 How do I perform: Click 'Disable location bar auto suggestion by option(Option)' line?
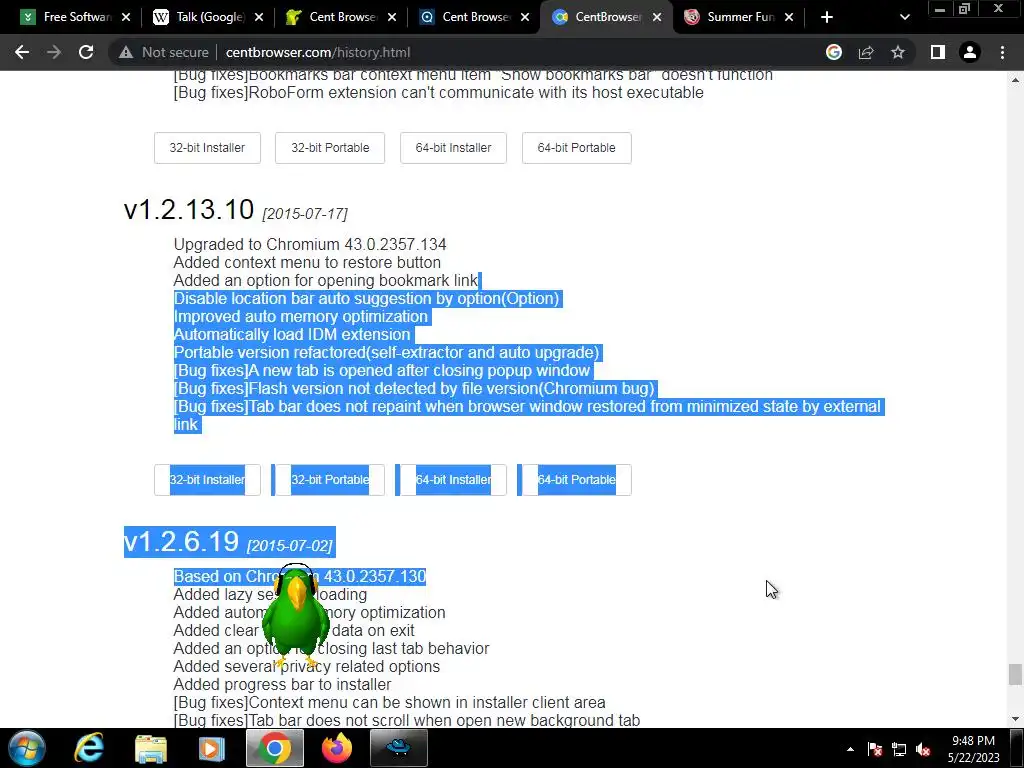pos(366,298)
